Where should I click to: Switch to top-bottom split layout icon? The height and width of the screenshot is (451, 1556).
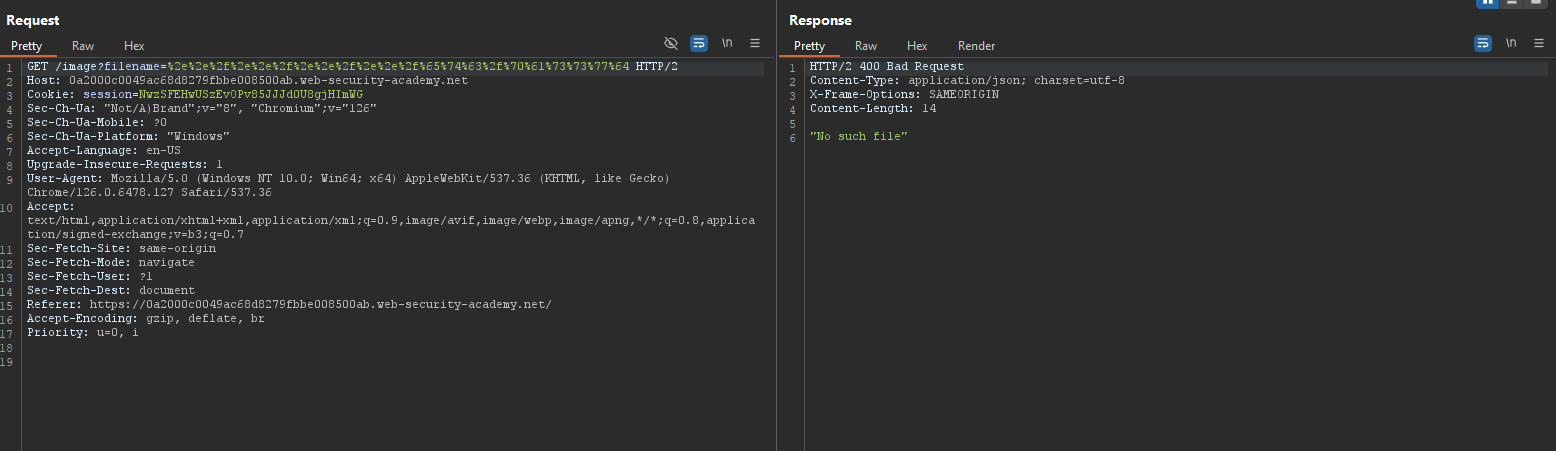pyautogui.click(x=1513, y=3)
